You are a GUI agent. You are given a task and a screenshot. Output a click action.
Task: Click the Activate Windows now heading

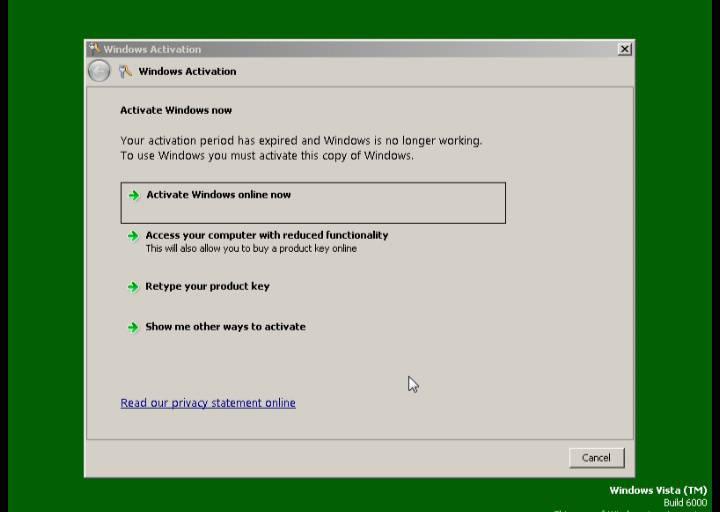click(x=176, y=110)
